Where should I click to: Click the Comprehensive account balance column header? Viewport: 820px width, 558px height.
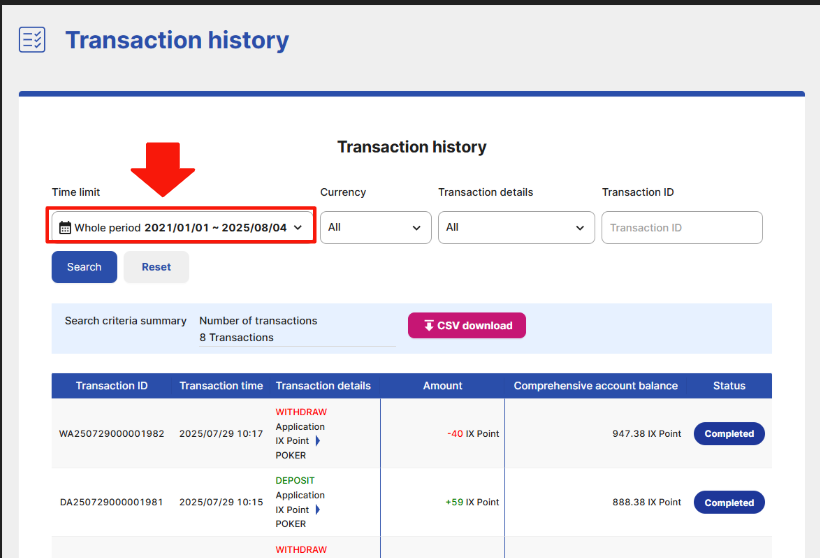coord(596,386)
